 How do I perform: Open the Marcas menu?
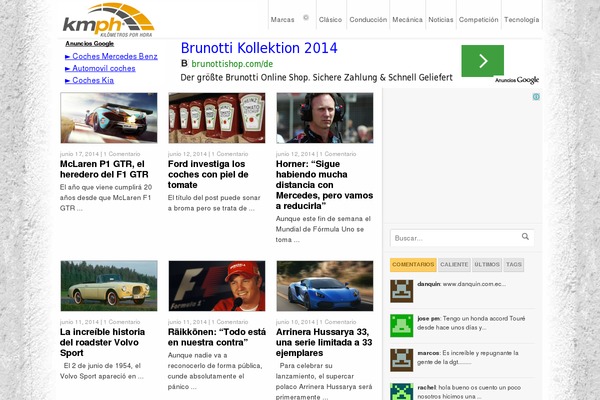pos(282,20)
